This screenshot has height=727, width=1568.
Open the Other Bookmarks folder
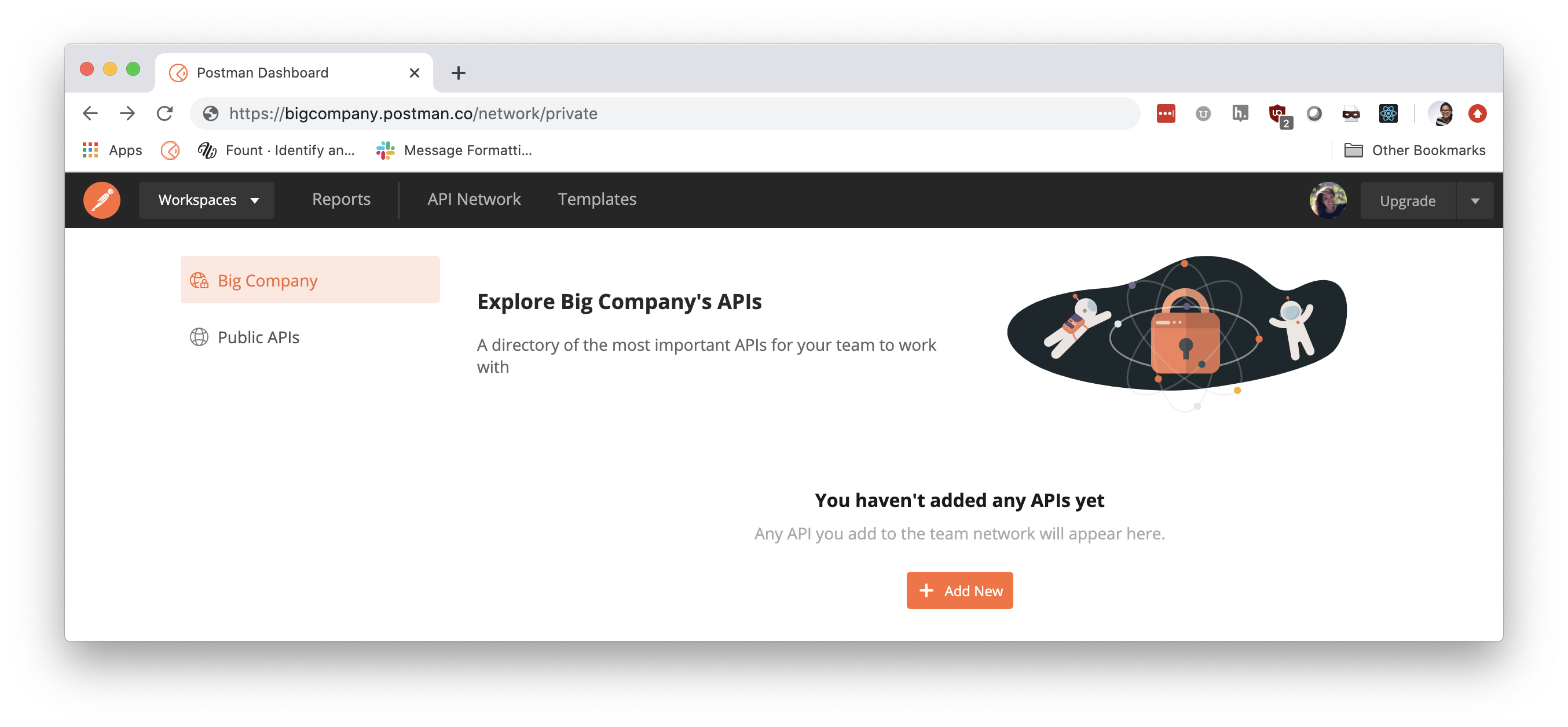point(1415,150)
